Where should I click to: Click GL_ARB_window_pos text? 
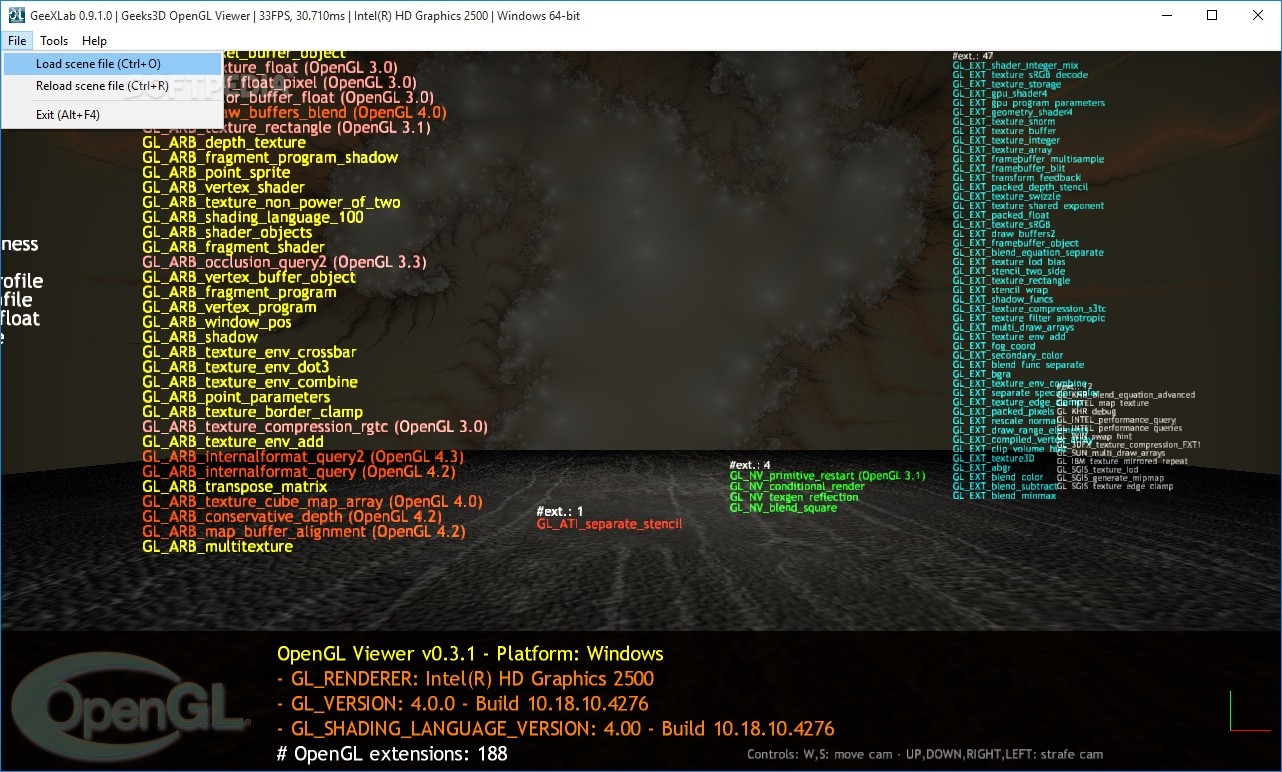coord(217,322)
